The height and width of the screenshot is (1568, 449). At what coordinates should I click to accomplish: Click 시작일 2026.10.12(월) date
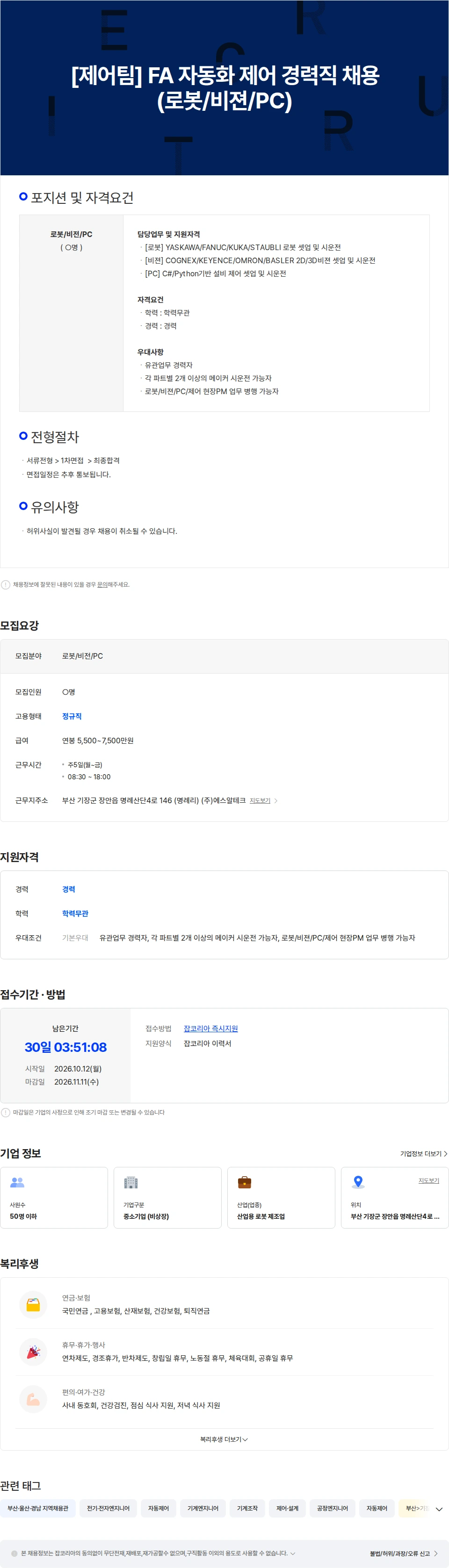point(78,1068)
